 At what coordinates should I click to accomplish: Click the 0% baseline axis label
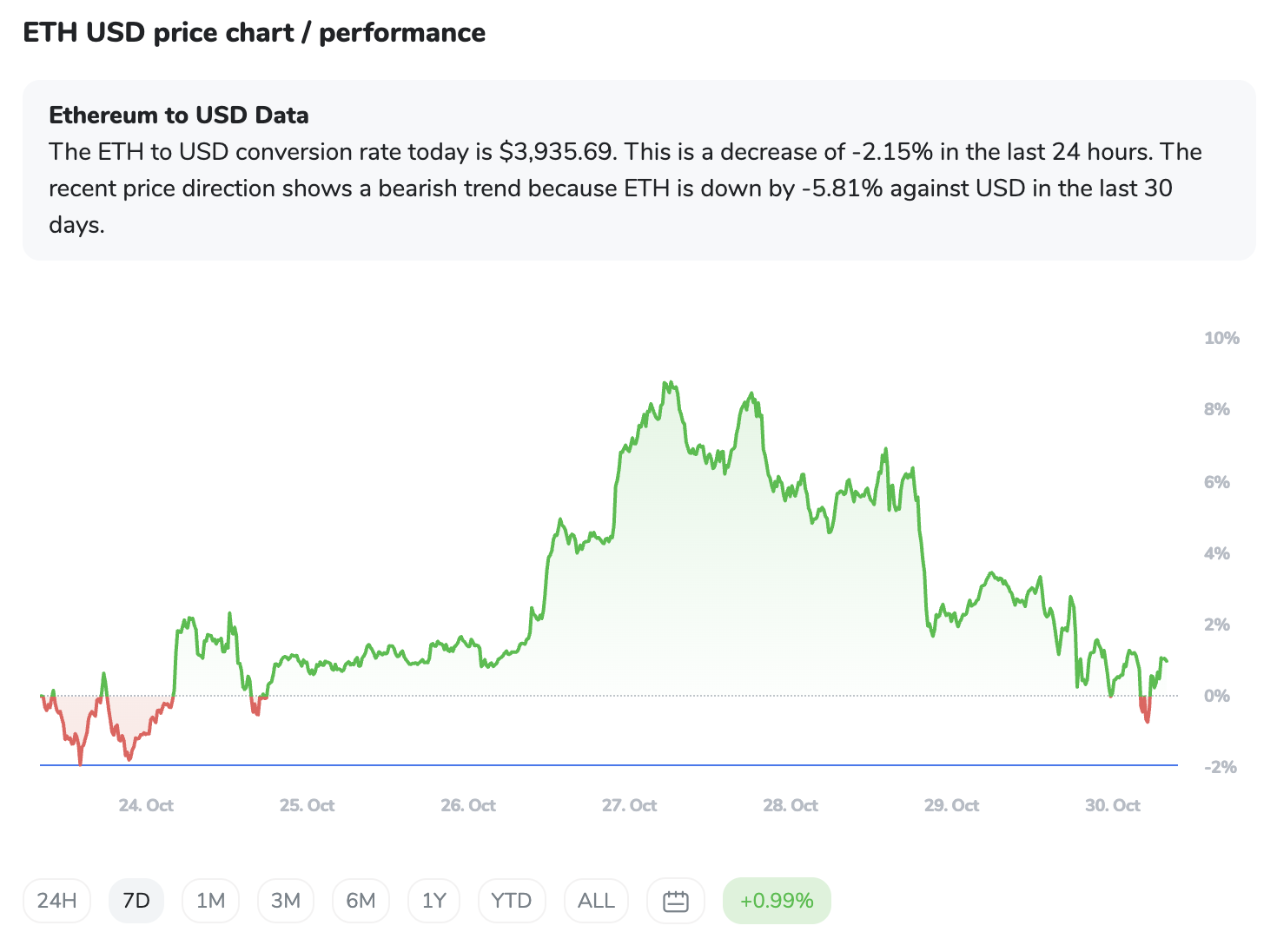point(1216,696)
